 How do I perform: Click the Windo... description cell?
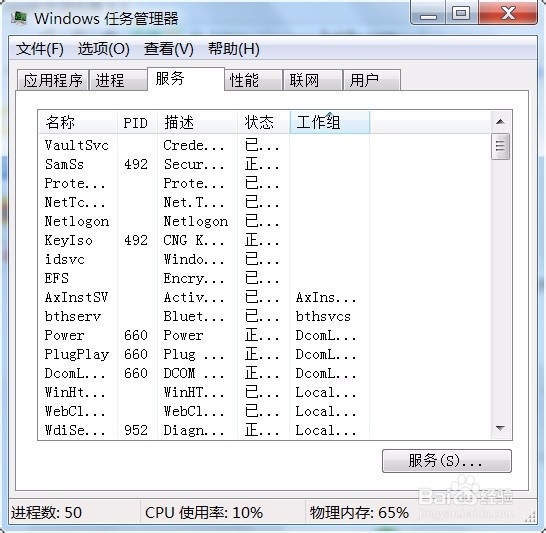[194, 259]
